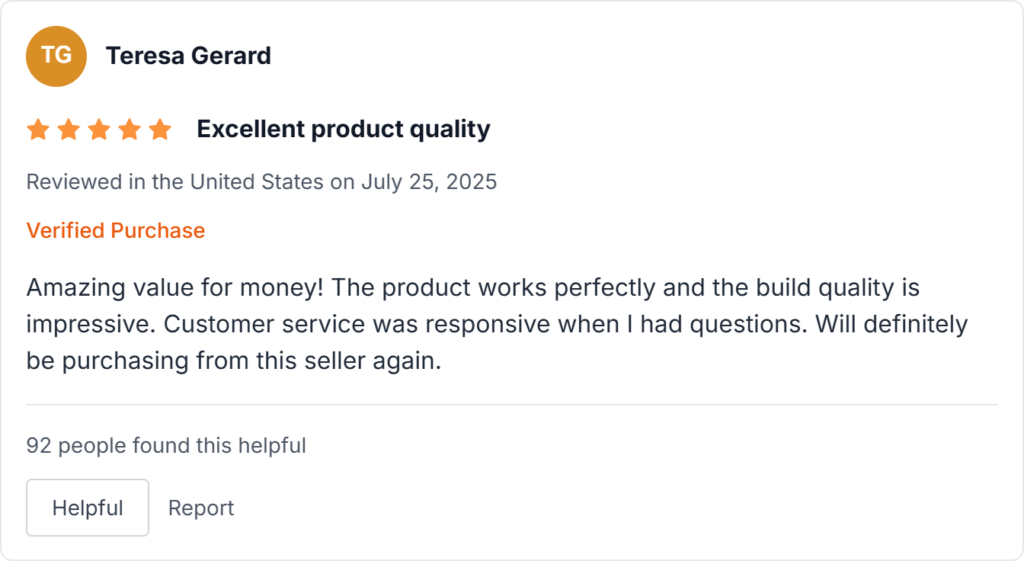Screen dimensions: 1024x561
Task: Click the second rating star
Action: [68, 129]
